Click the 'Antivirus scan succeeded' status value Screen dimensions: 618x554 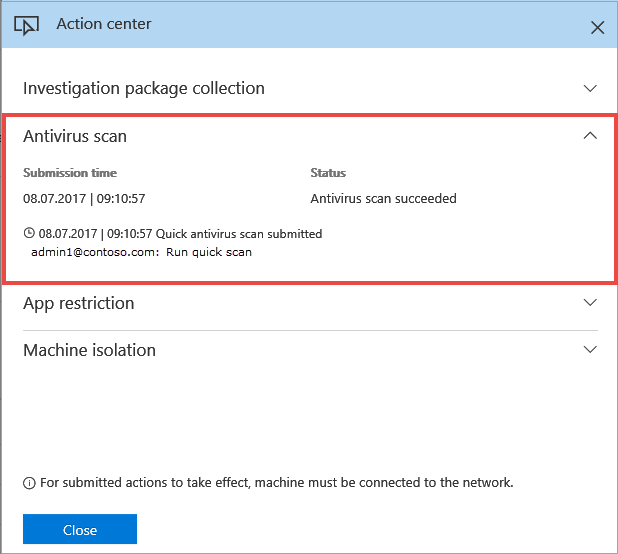tap(383, 198)
